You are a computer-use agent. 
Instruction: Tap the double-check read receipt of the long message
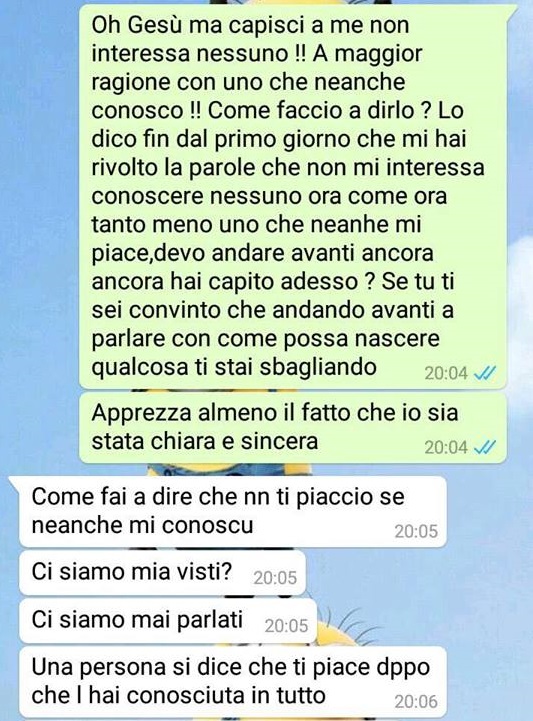coord(485,373)
